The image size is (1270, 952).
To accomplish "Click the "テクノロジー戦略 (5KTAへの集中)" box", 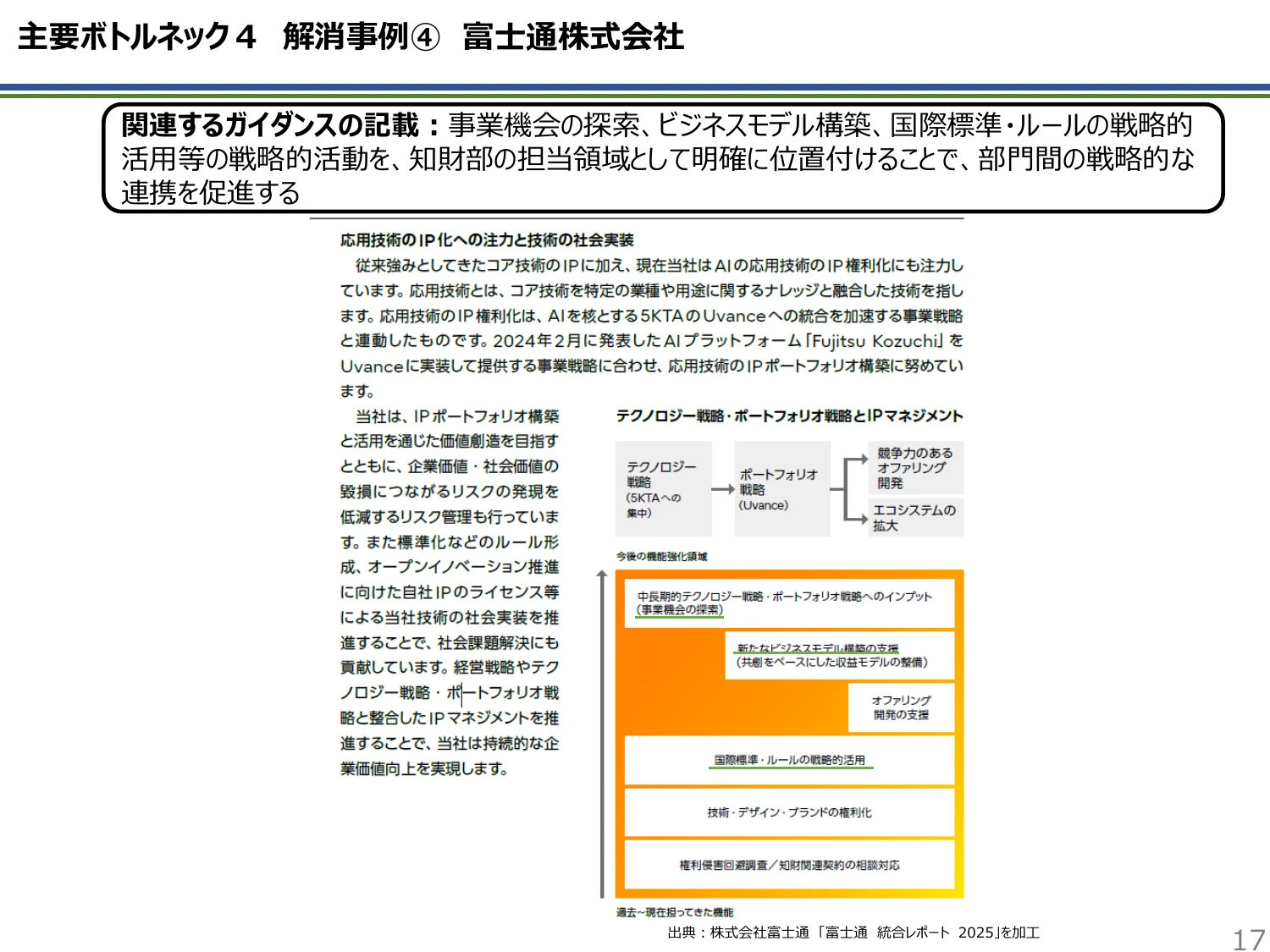I will pyautogui.click(x=664, y=489).
